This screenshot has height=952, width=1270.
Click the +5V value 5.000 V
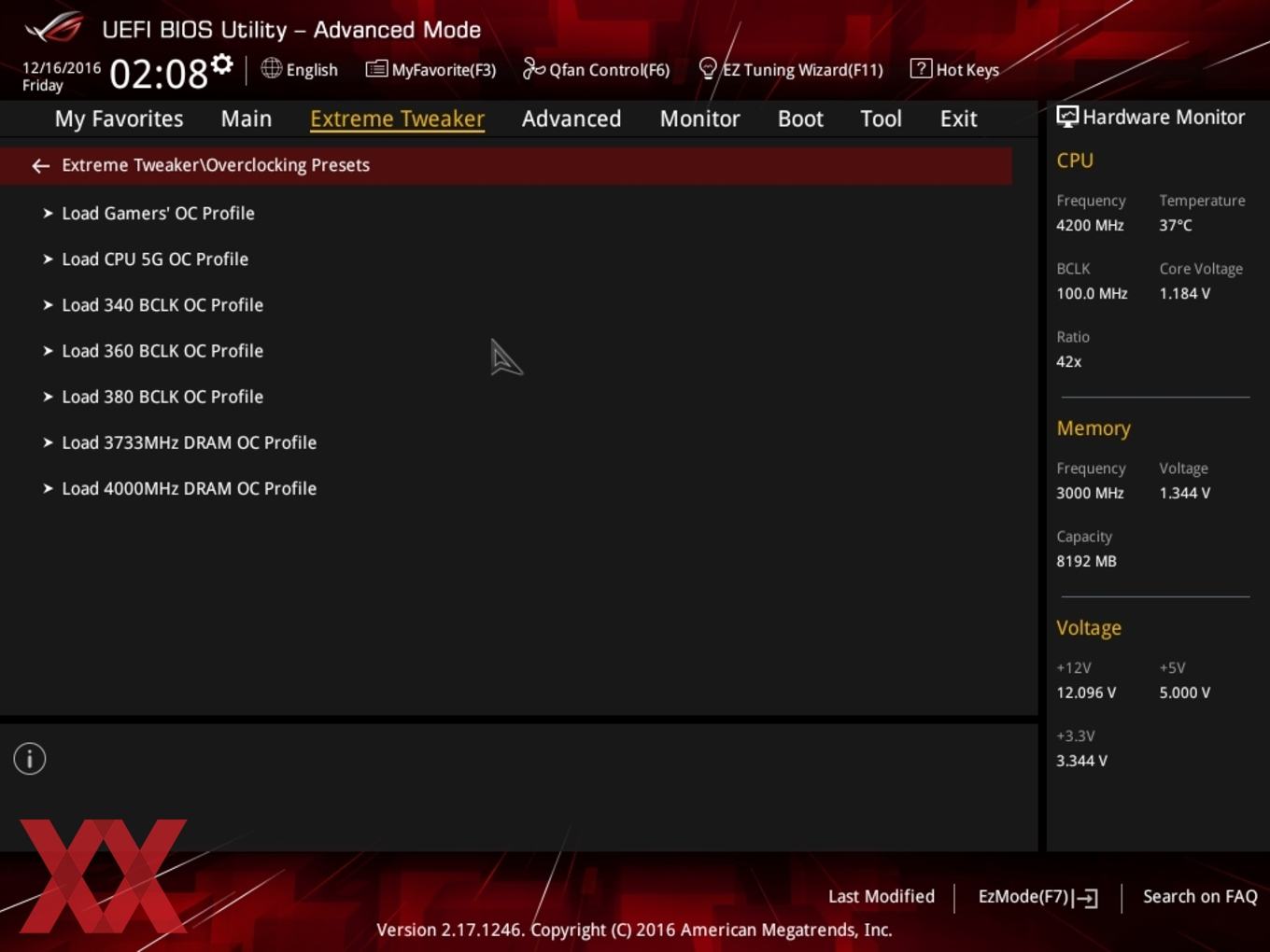pos(1184,693)
